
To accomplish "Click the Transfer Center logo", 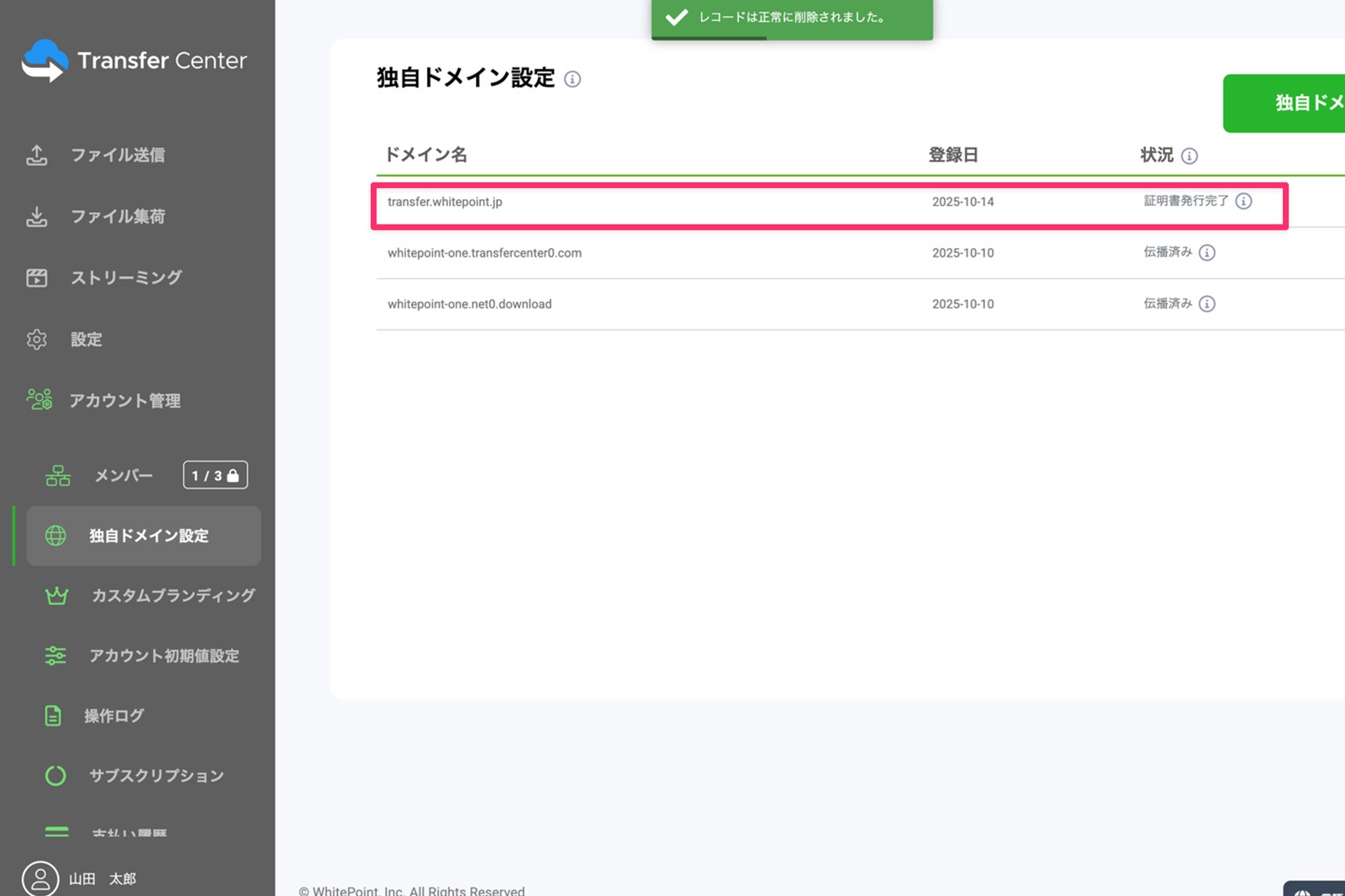I will tap(134, 61).
